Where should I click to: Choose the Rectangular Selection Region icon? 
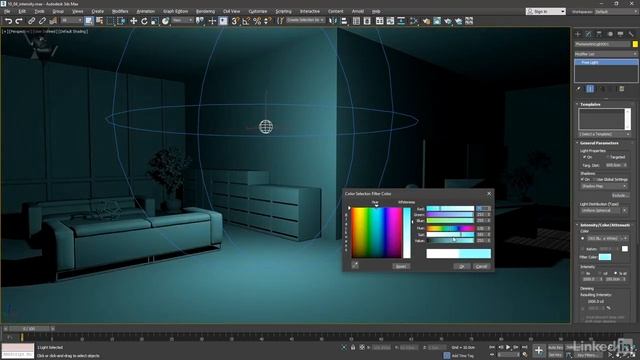[110, 21]
